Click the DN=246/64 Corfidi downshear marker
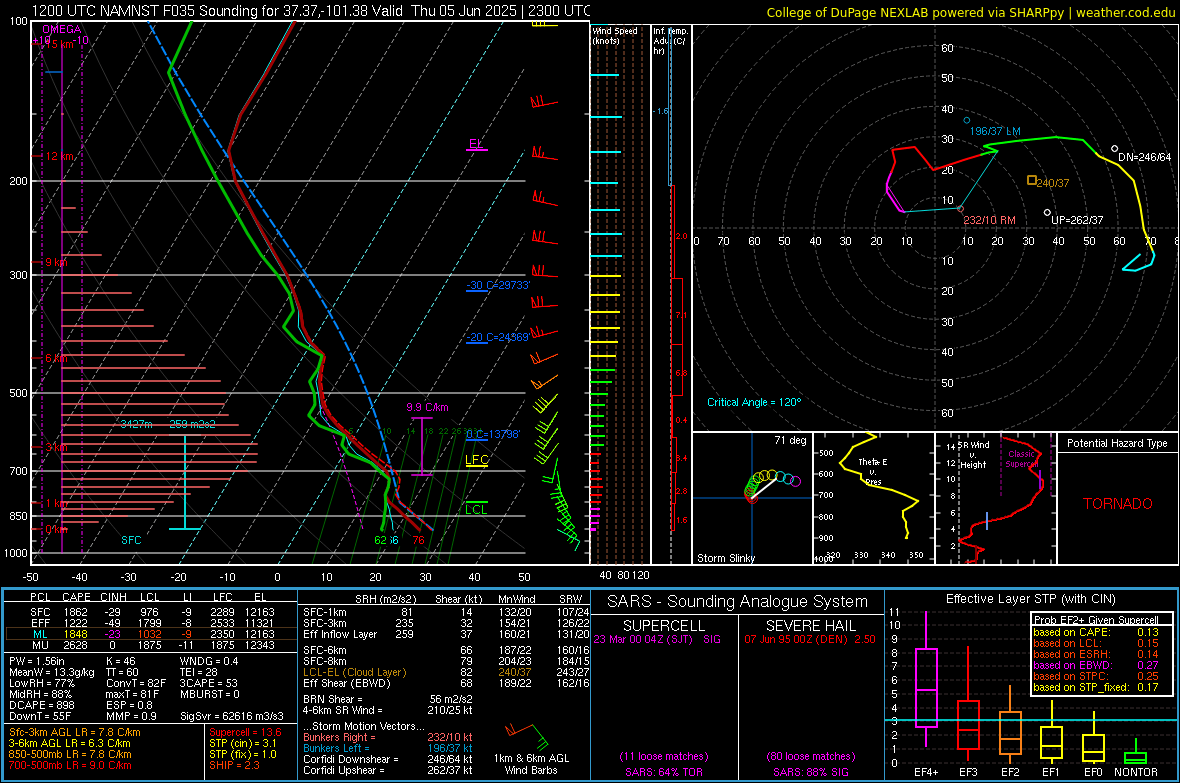This screenshot has width=1180, height=783. click(x=1115, y=148)
